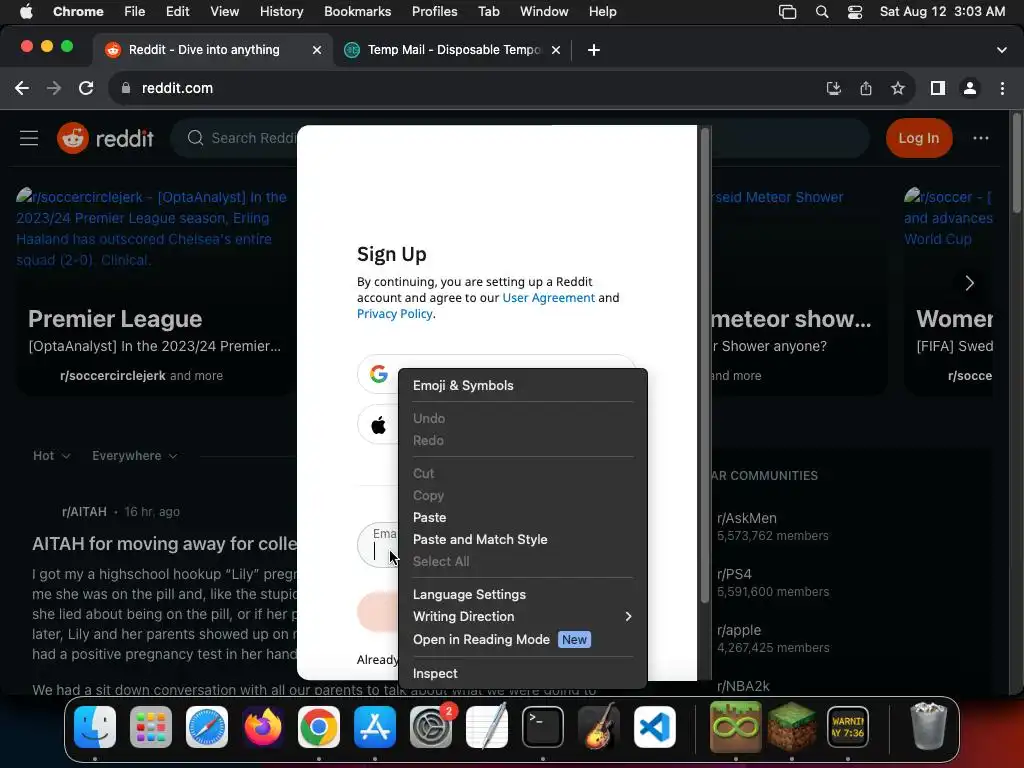Image resolution: width=1024 pixels, height=768 pixels.
Task: Expand the Everywhere location dropdown
Action: click(135, 456)
